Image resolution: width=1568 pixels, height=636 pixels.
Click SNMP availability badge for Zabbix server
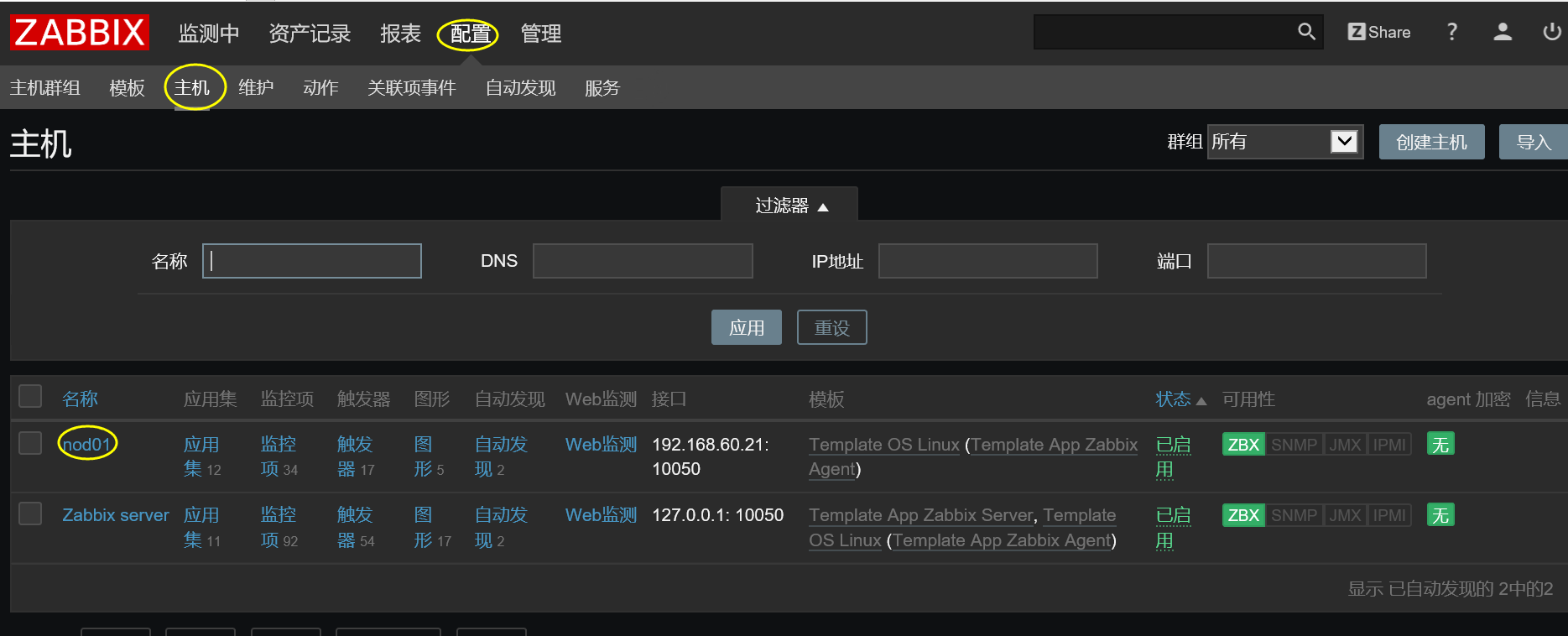[x=1294, y=515]
